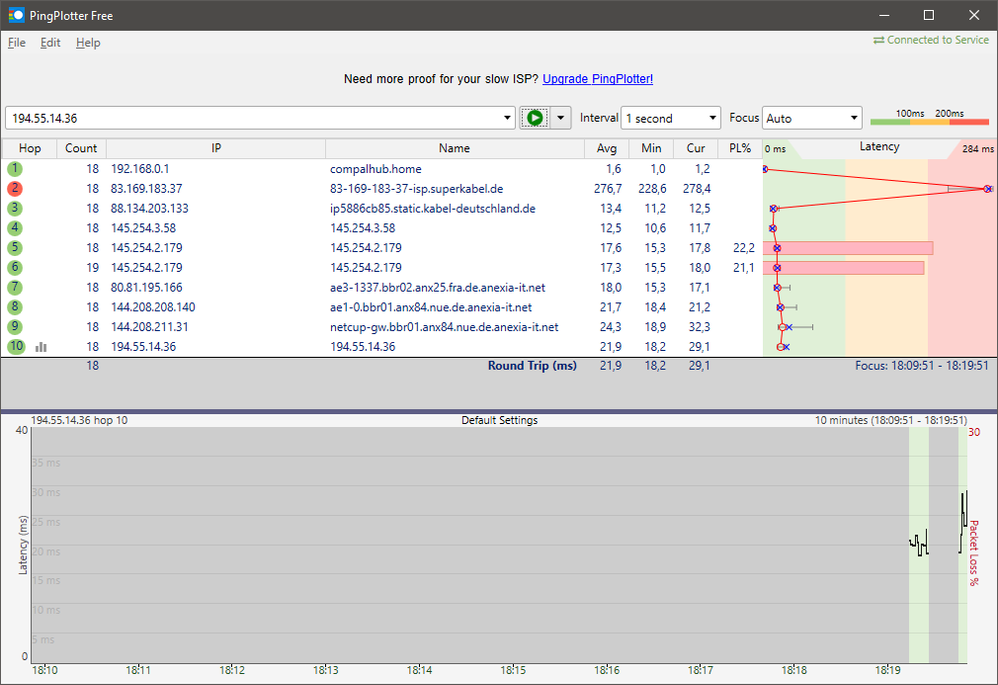The width and height of the screenshot is (998, 685).
Task: Click the green start trace play button
Action: [x=535, y=118]
